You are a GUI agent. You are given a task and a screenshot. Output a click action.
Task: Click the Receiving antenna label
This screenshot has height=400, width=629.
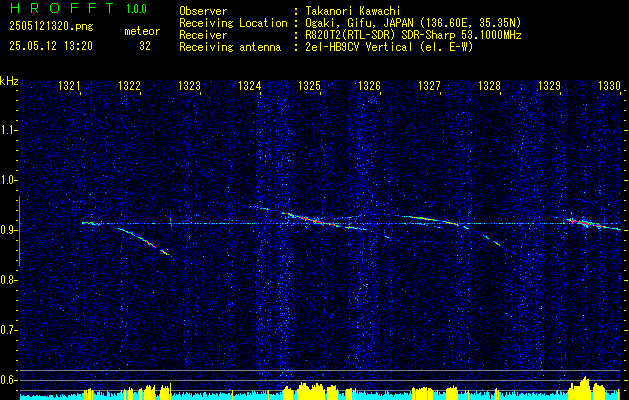click(x=230, y=47)
